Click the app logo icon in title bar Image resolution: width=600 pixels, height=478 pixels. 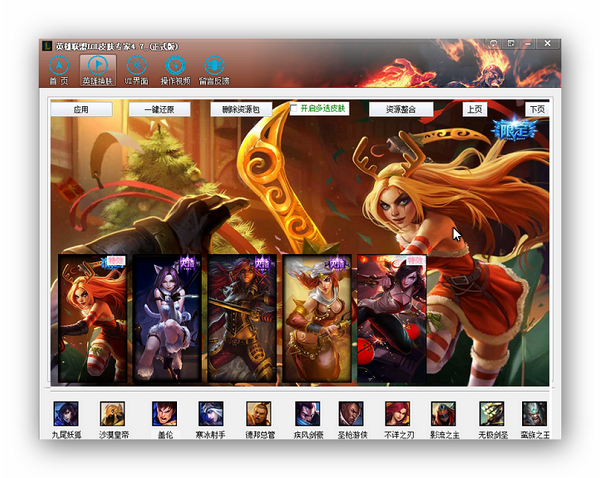click(x=47, y=46)
